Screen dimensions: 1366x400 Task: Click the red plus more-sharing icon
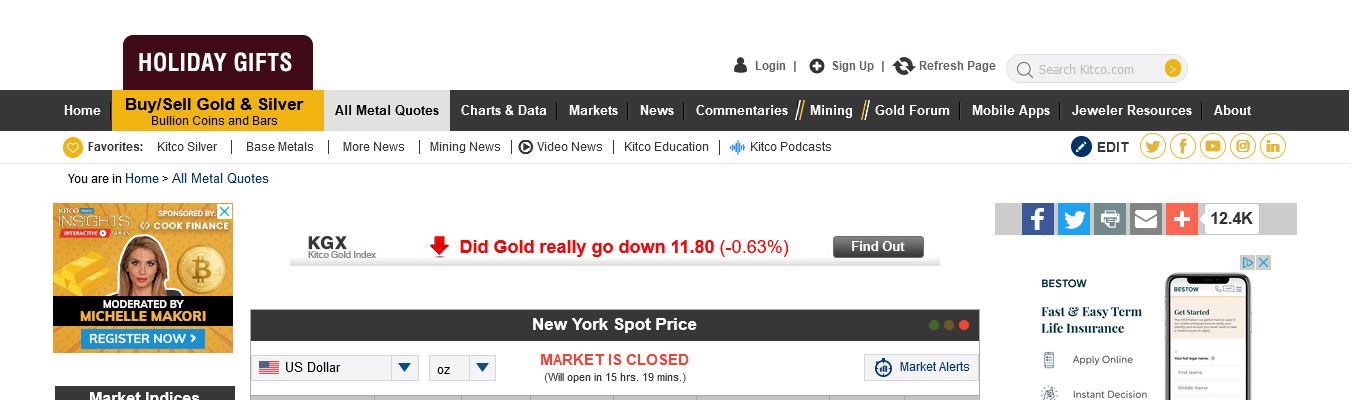(1182, 219)
